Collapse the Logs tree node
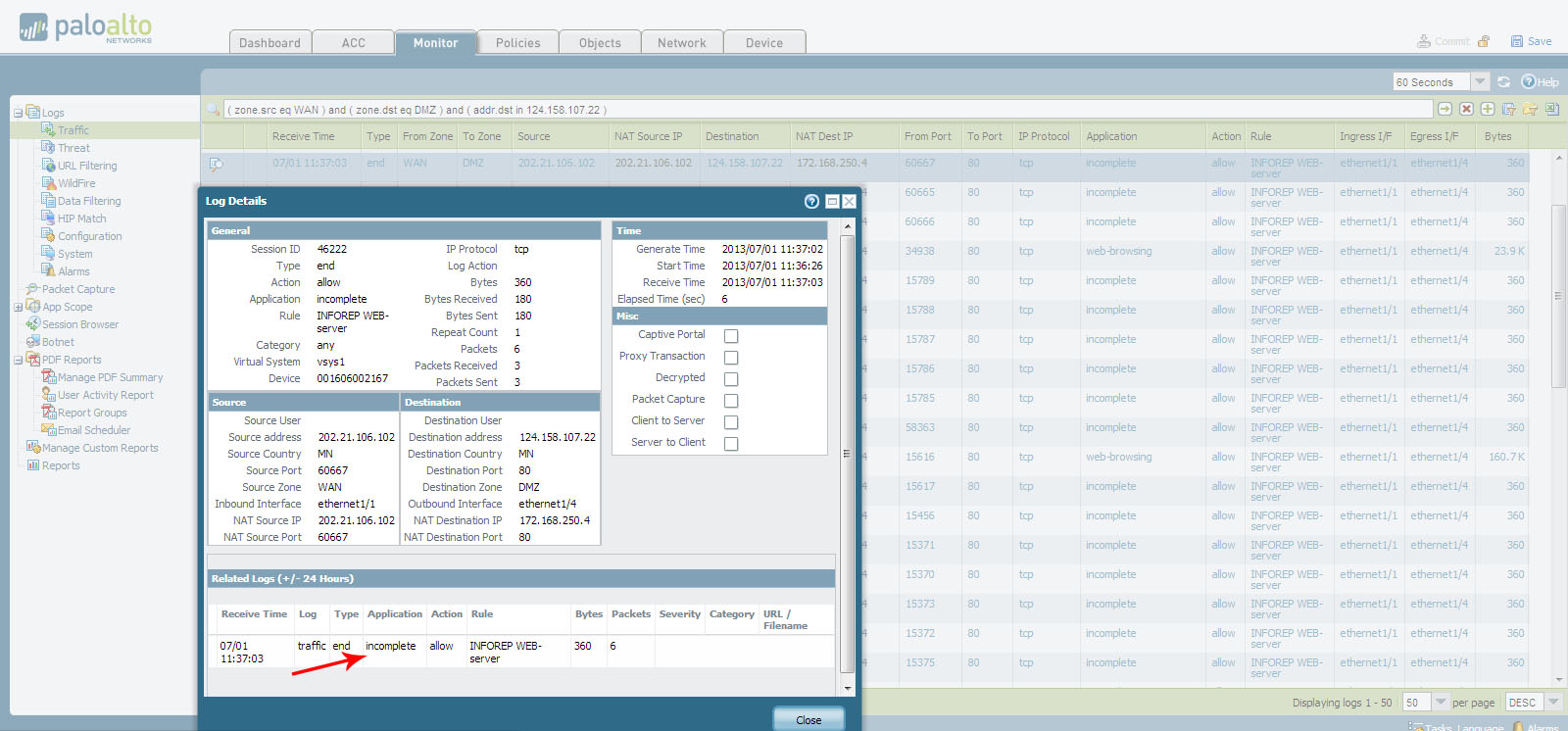 (18, 113)
